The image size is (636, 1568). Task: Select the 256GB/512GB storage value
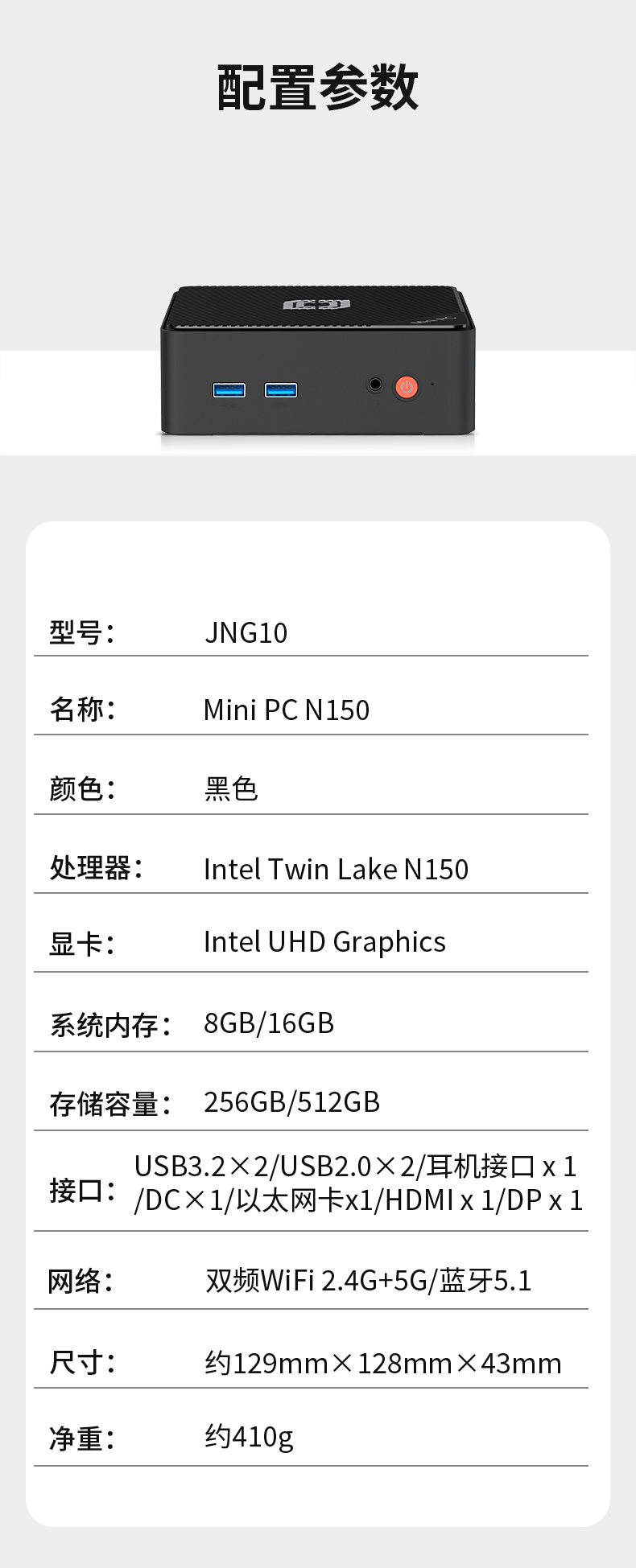click(291, 1102)
